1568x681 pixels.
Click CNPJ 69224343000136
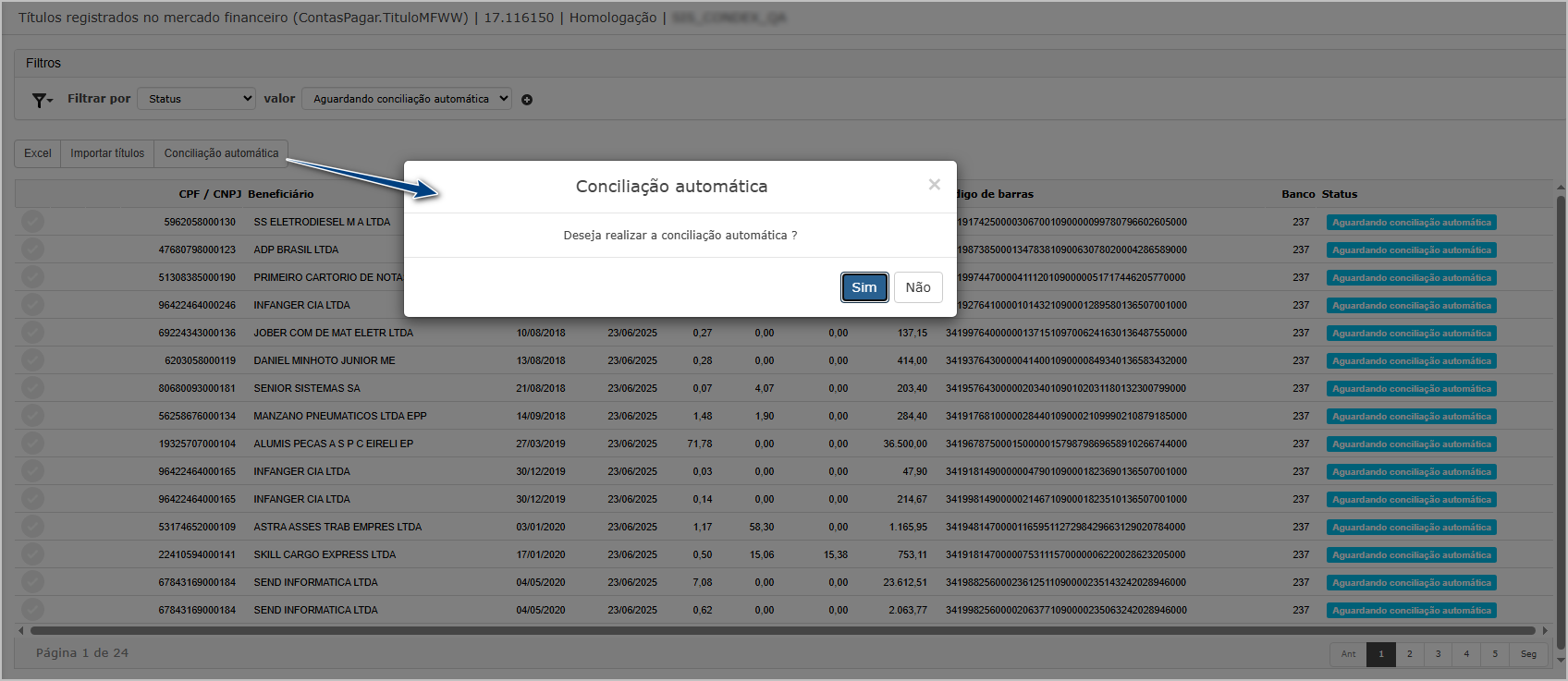pyautogui.click(x=197, y=333)
